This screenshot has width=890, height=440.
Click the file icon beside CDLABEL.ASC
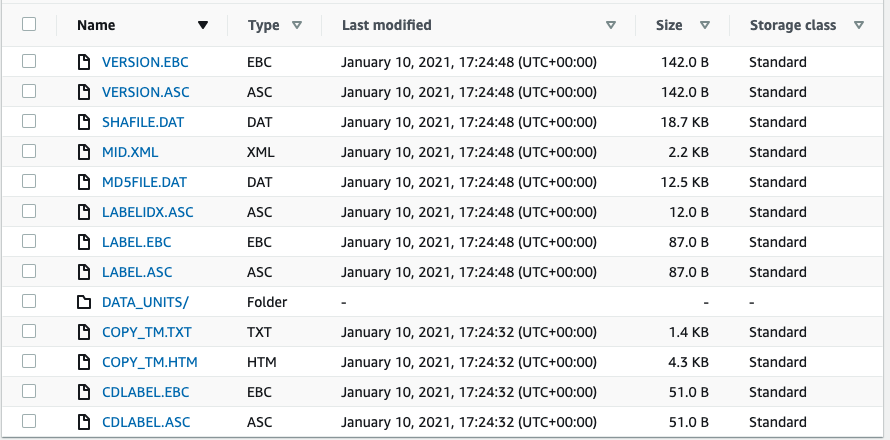point(84,422)
